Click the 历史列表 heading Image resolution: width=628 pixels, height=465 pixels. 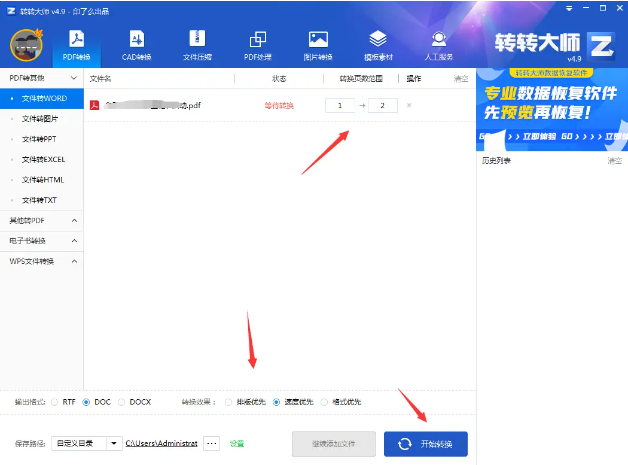coord(496,161)
